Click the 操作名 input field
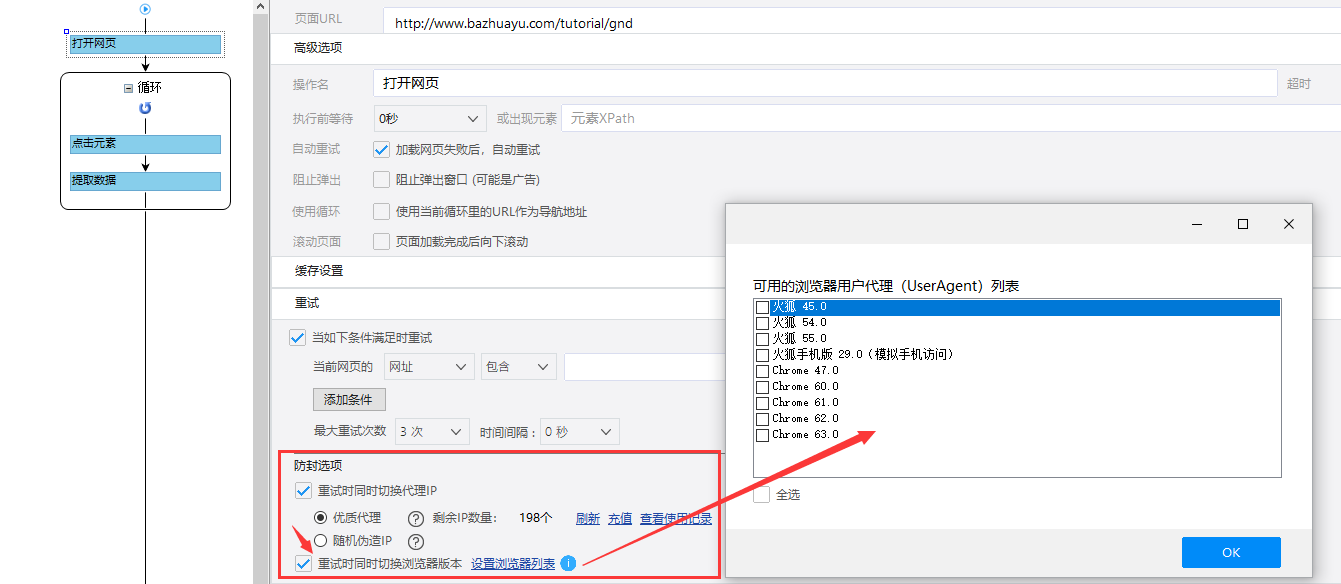Image resolution: width=1341 pixels, height=584 pixels. point(825,83)
